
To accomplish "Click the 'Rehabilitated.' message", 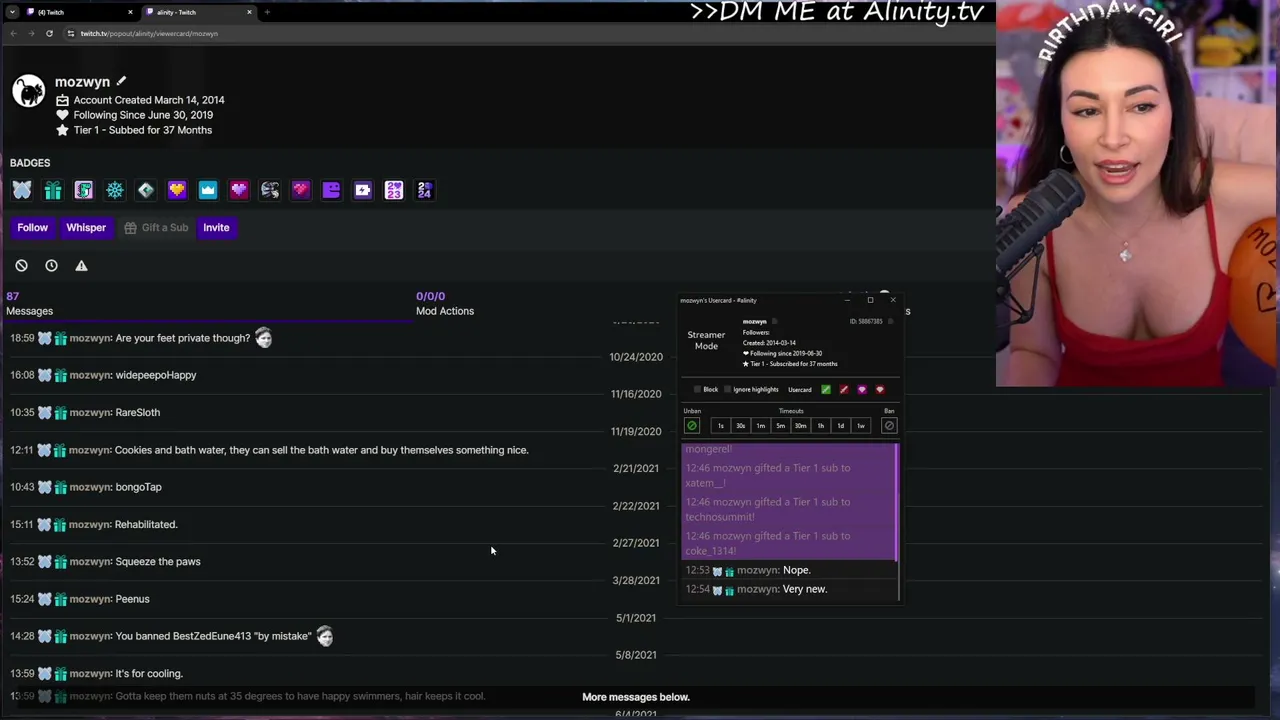I will click(x=146, y=524).
